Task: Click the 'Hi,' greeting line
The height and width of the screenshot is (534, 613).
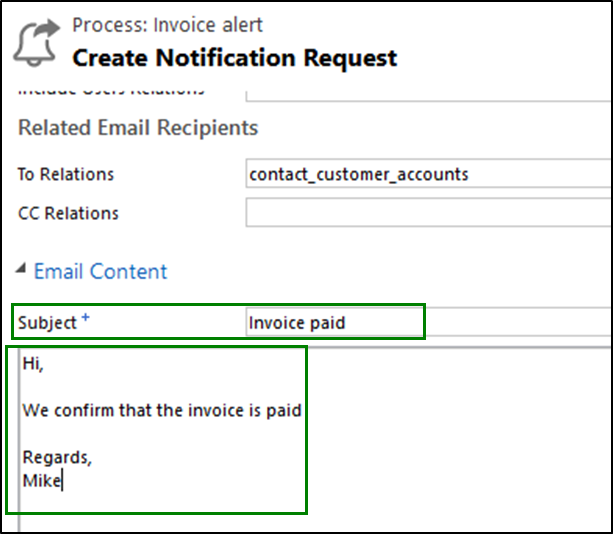Action: [33, 364]
